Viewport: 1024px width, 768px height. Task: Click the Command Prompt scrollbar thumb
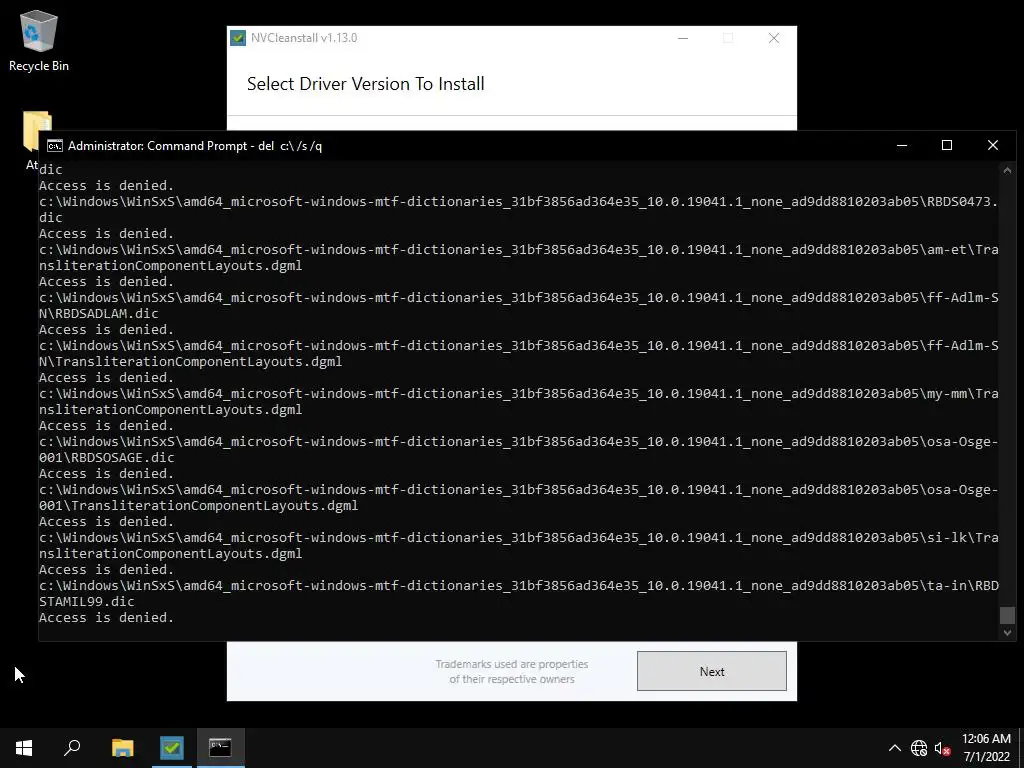pyautogui.click(x=1007, y=615)
